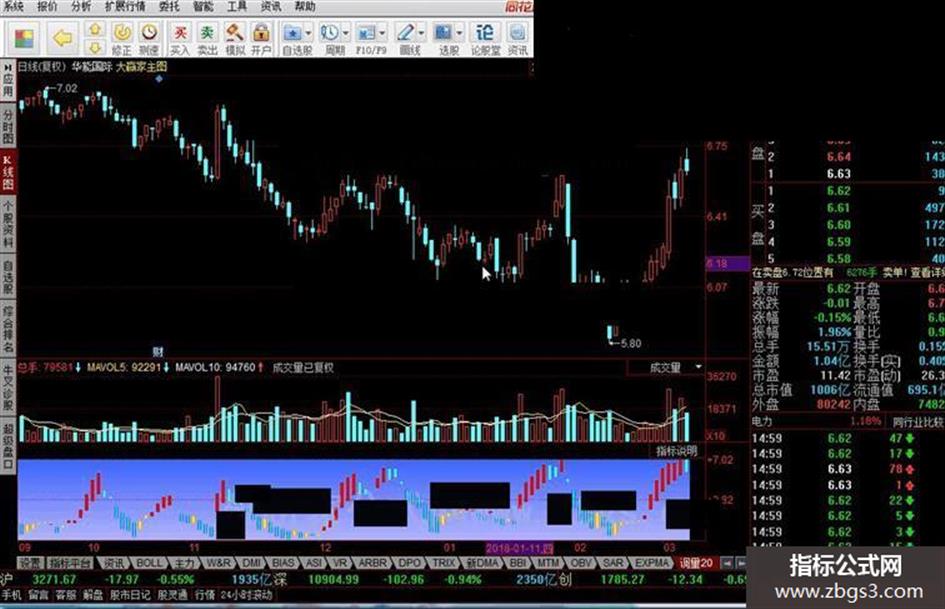Click the F10/F9 info icon
Image resolution: width=945 pixels, height=609 pixels.
[366, 33]
